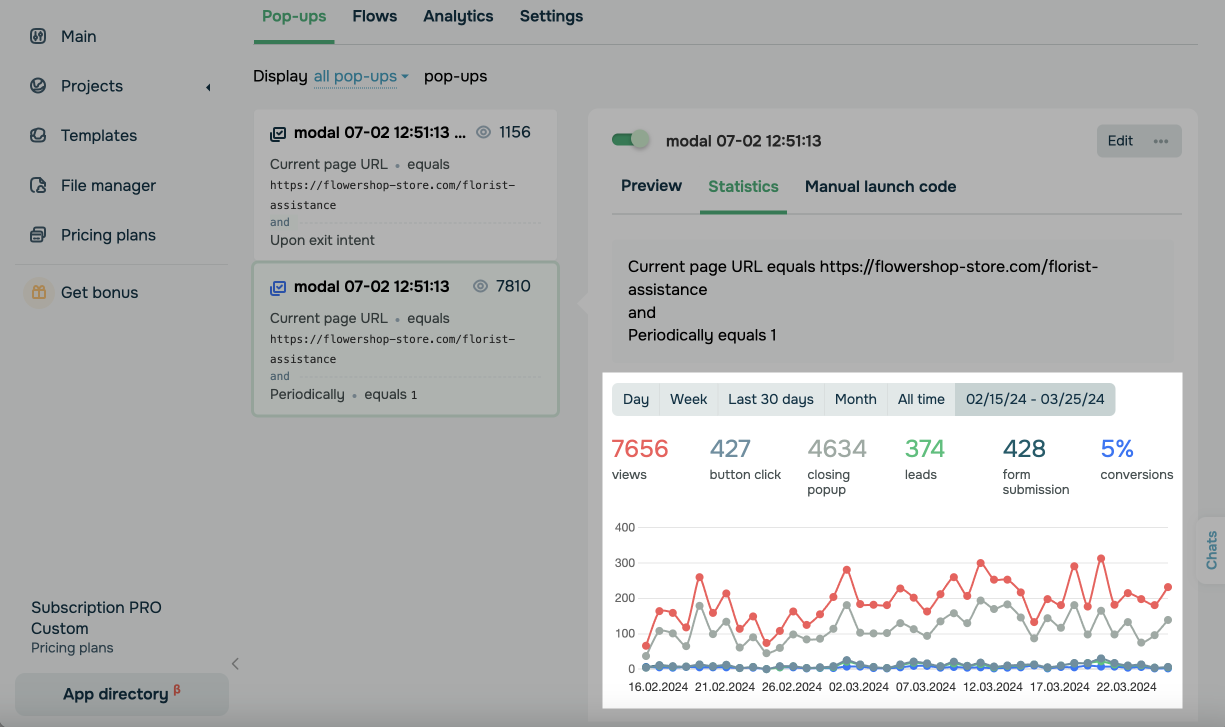The width and height of the screenshot is (1225, 727).
Task: Click the Get bonus gift icon
Action: [x=38, y=292]
